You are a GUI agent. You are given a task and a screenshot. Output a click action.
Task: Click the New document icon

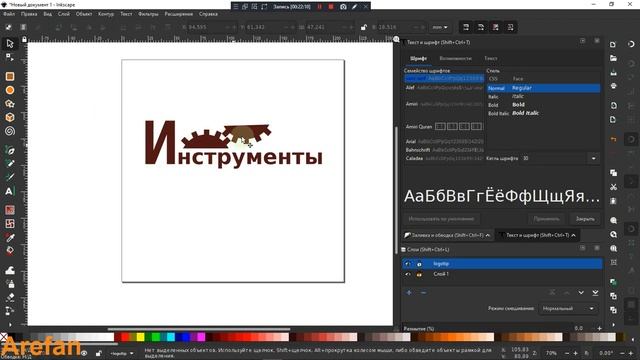[x=613, y=44]
